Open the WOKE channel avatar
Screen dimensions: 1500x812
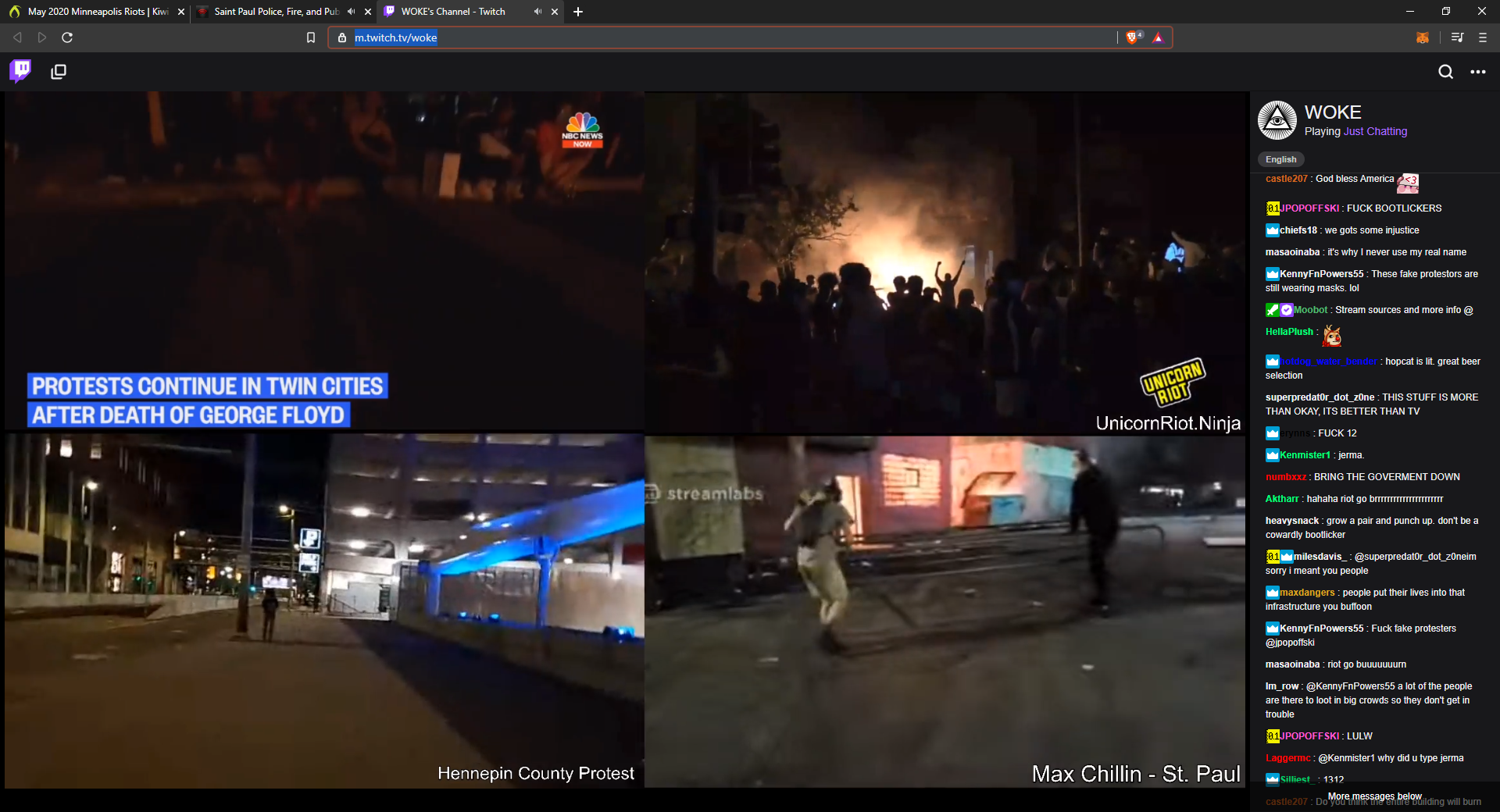coord(1277,120)
